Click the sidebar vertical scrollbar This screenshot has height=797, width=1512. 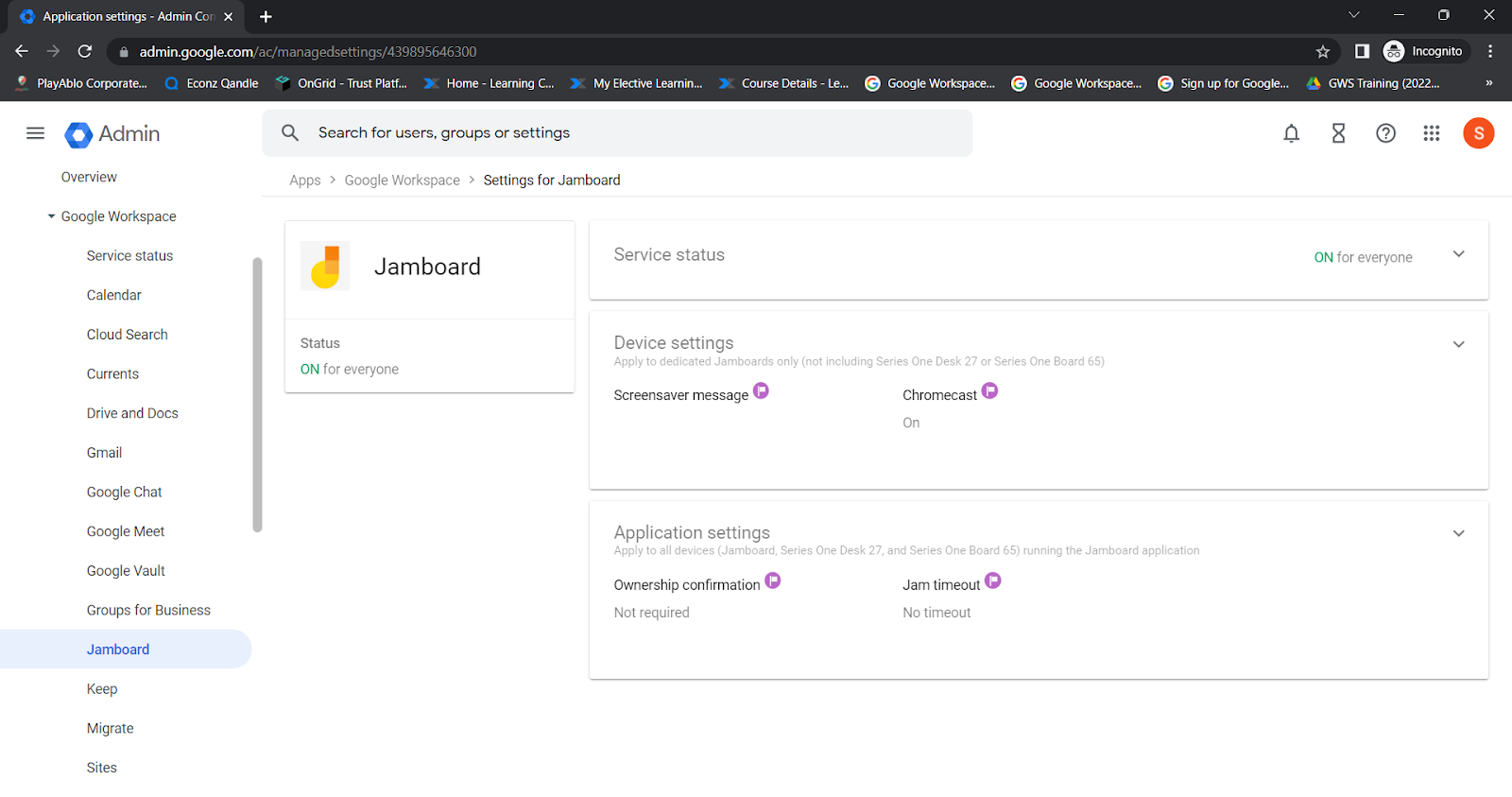coord(257,394)
